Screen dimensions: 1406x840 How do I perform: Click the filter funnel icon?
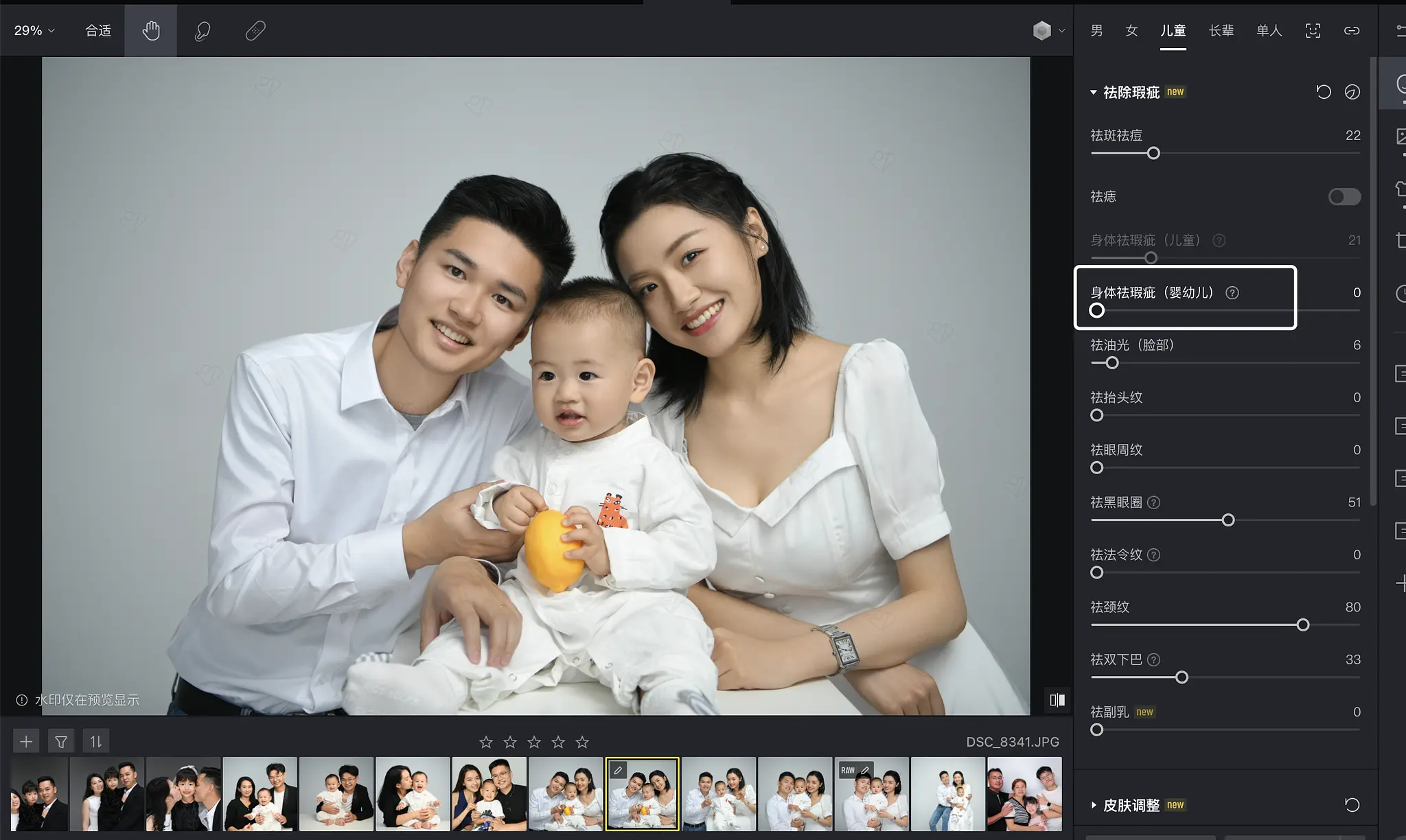tap(61, 741)
